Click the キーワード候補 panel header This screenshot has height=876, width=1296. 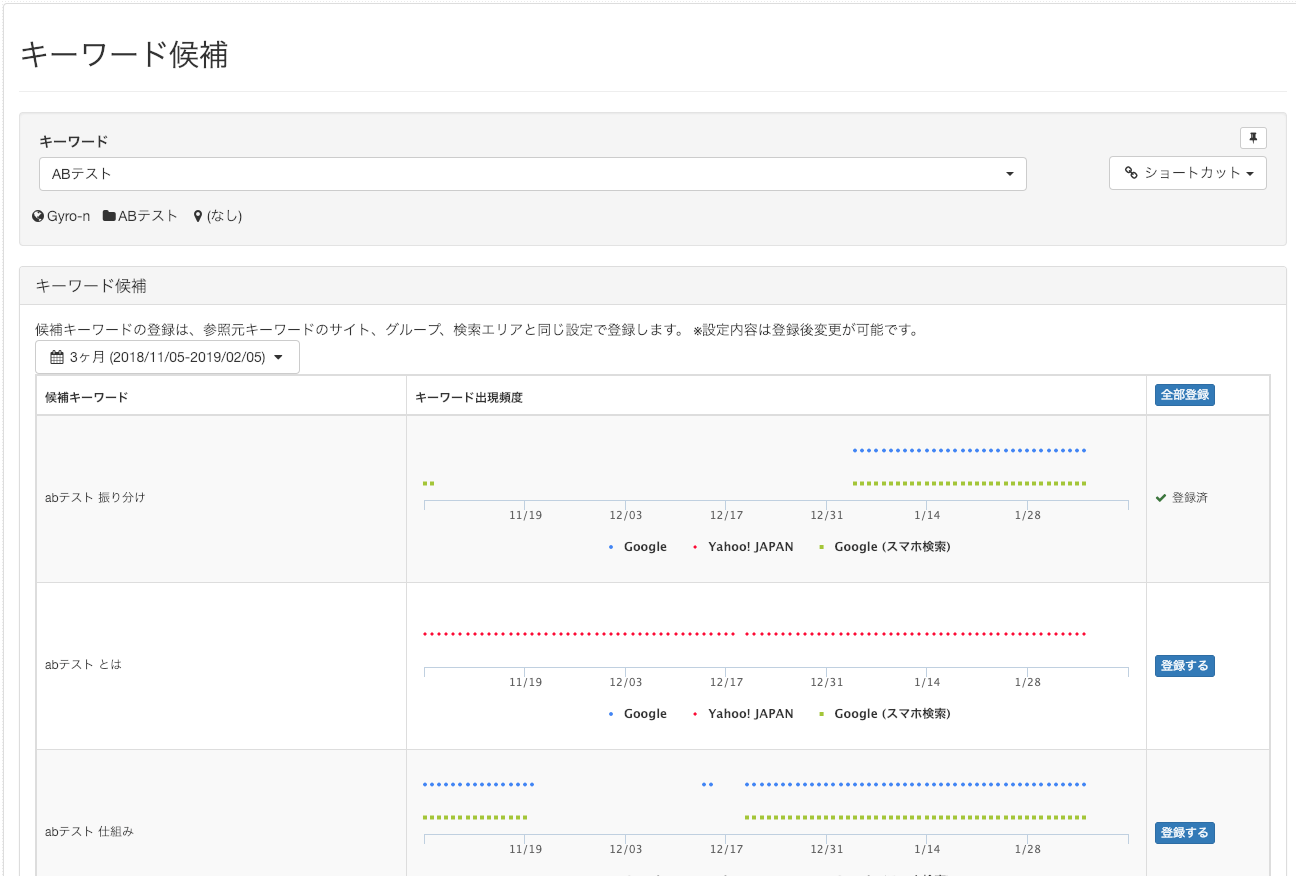coord(652,286)
